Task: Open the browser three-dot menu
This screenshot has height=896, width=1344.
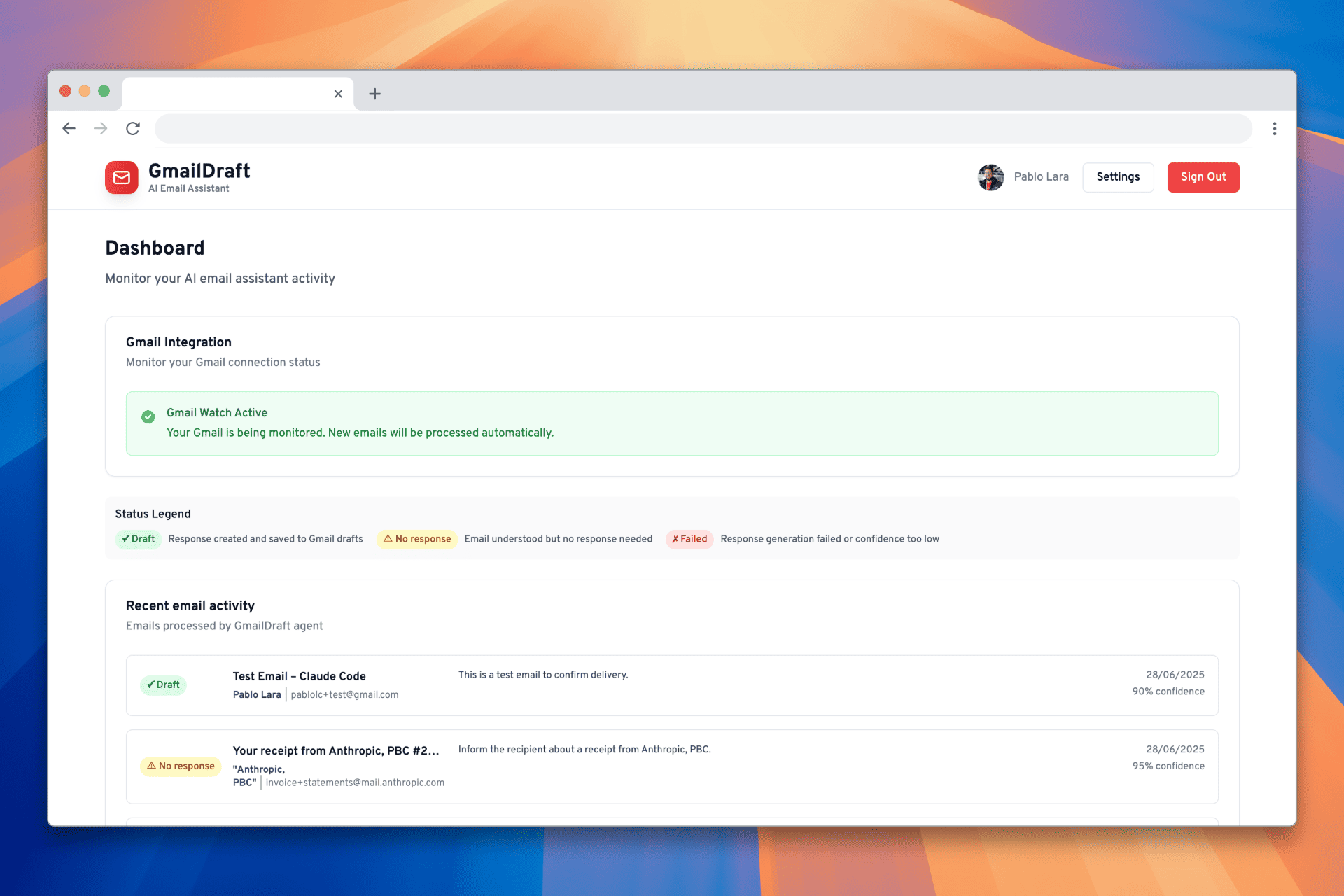Action: tap(1274, 128)
